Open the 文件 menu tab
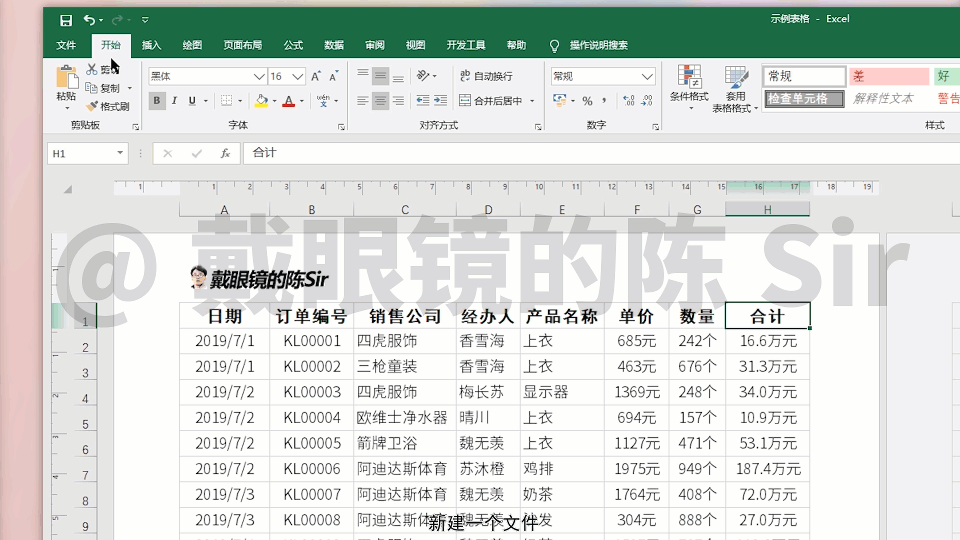Viewport: 960px width, 540px height. click(66, 45)
